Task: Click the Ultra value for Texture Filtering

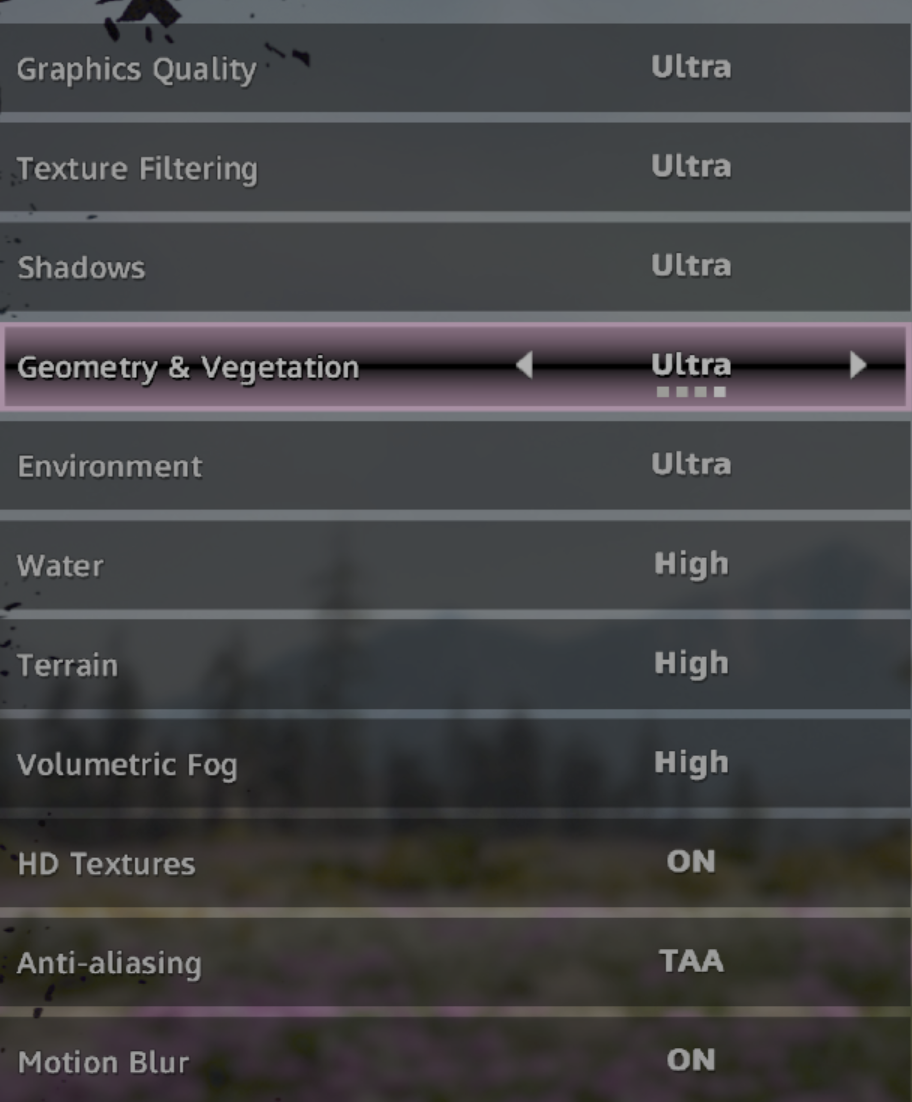Action: click(x=691, y=167)
